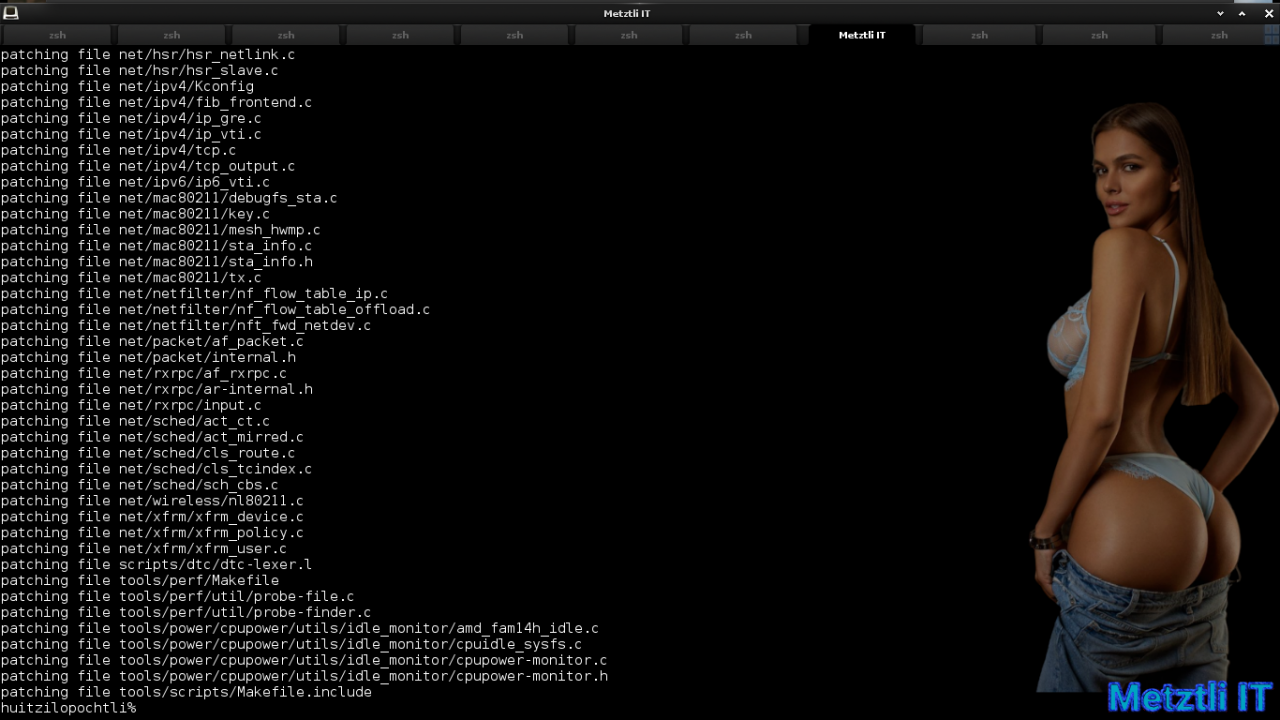This screenshot has height=720, width=1280.
Task: Click the line net/mac80211/debugfs_sta.c
Action: pyautogui.click(x=169, y=198)
